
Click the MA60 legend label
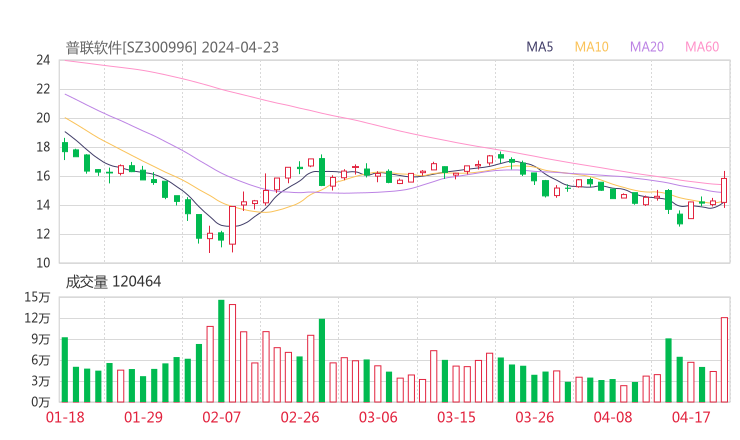pyautogui.click(x=702, y=47)
